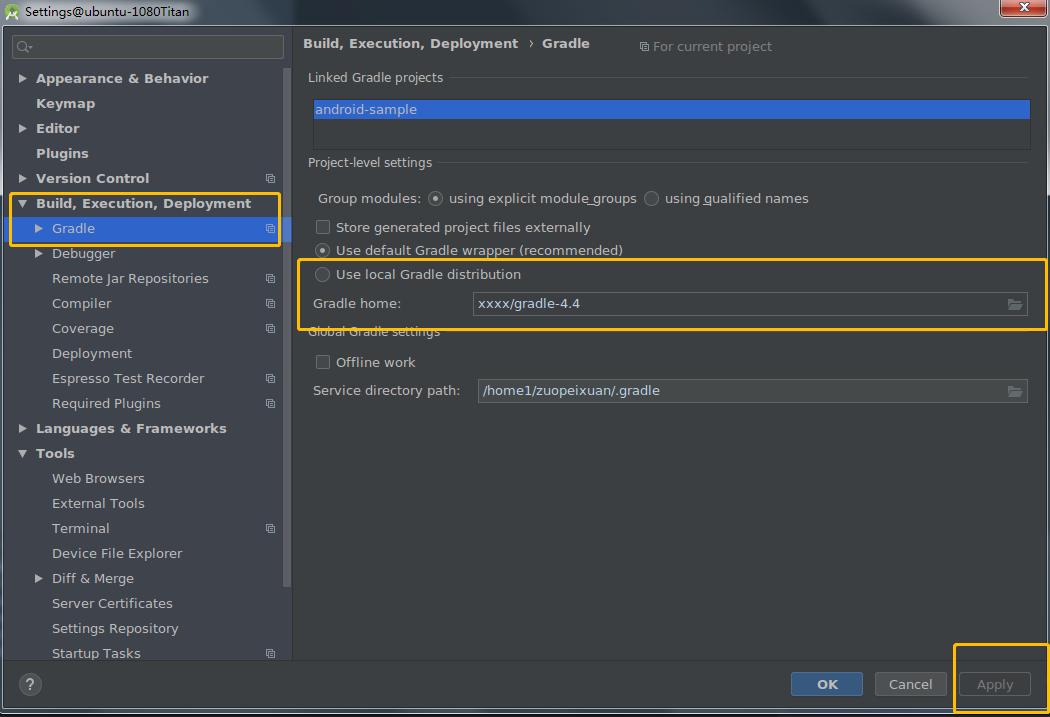Image resolution: width=1050 pixels, height=717 pixels.
Task: Open folder browser for Gradle home
Action: pyautogui.click(x=1016, y=304)
